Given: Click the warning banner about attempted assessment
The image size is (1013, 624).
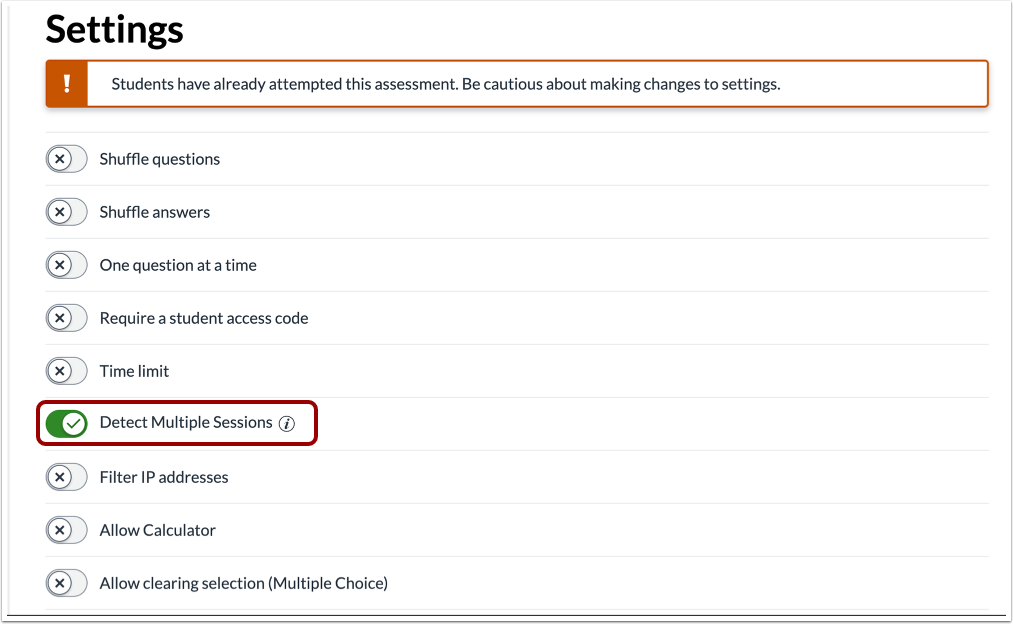Looking at the screenshot, I should pos(516,83).
